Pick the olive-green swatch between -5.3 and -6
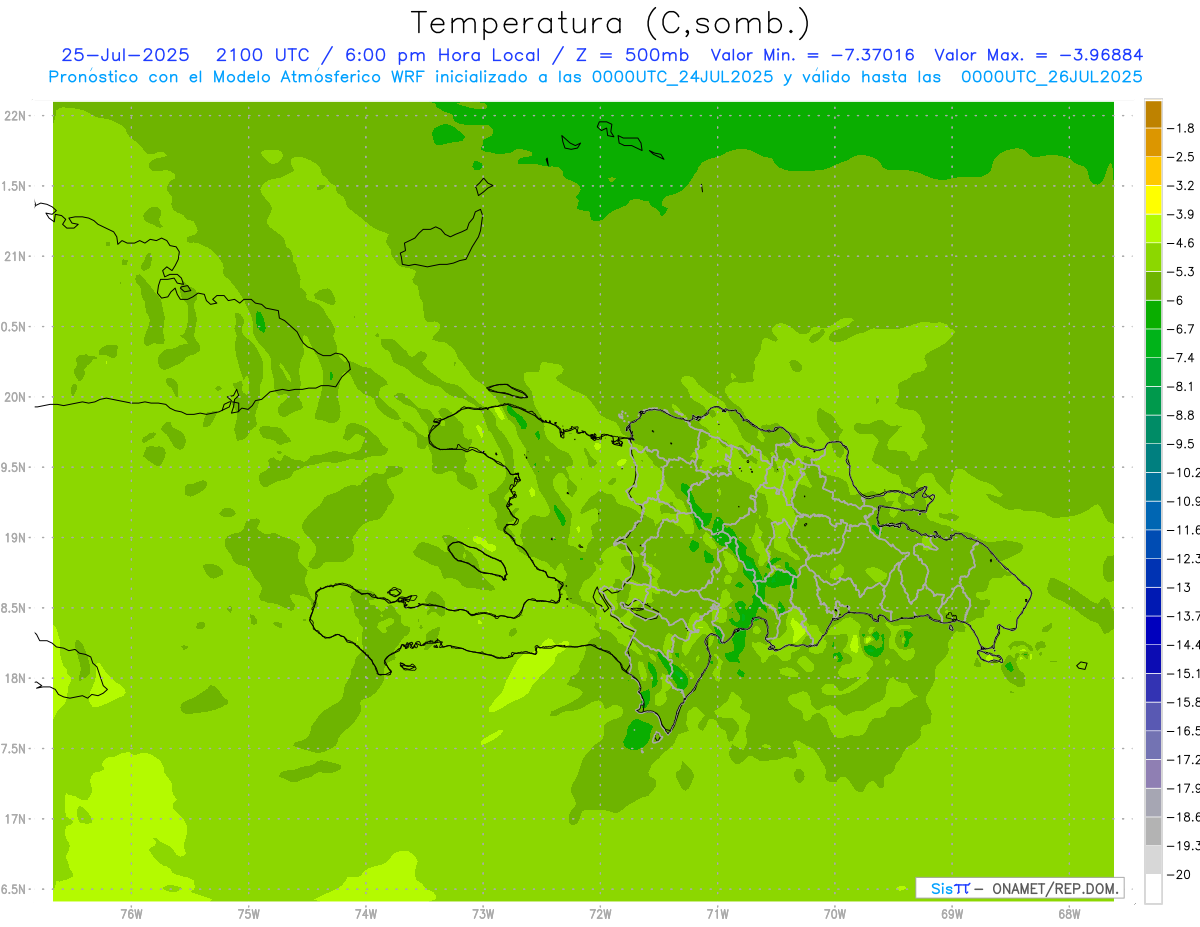 point(1153,286)
